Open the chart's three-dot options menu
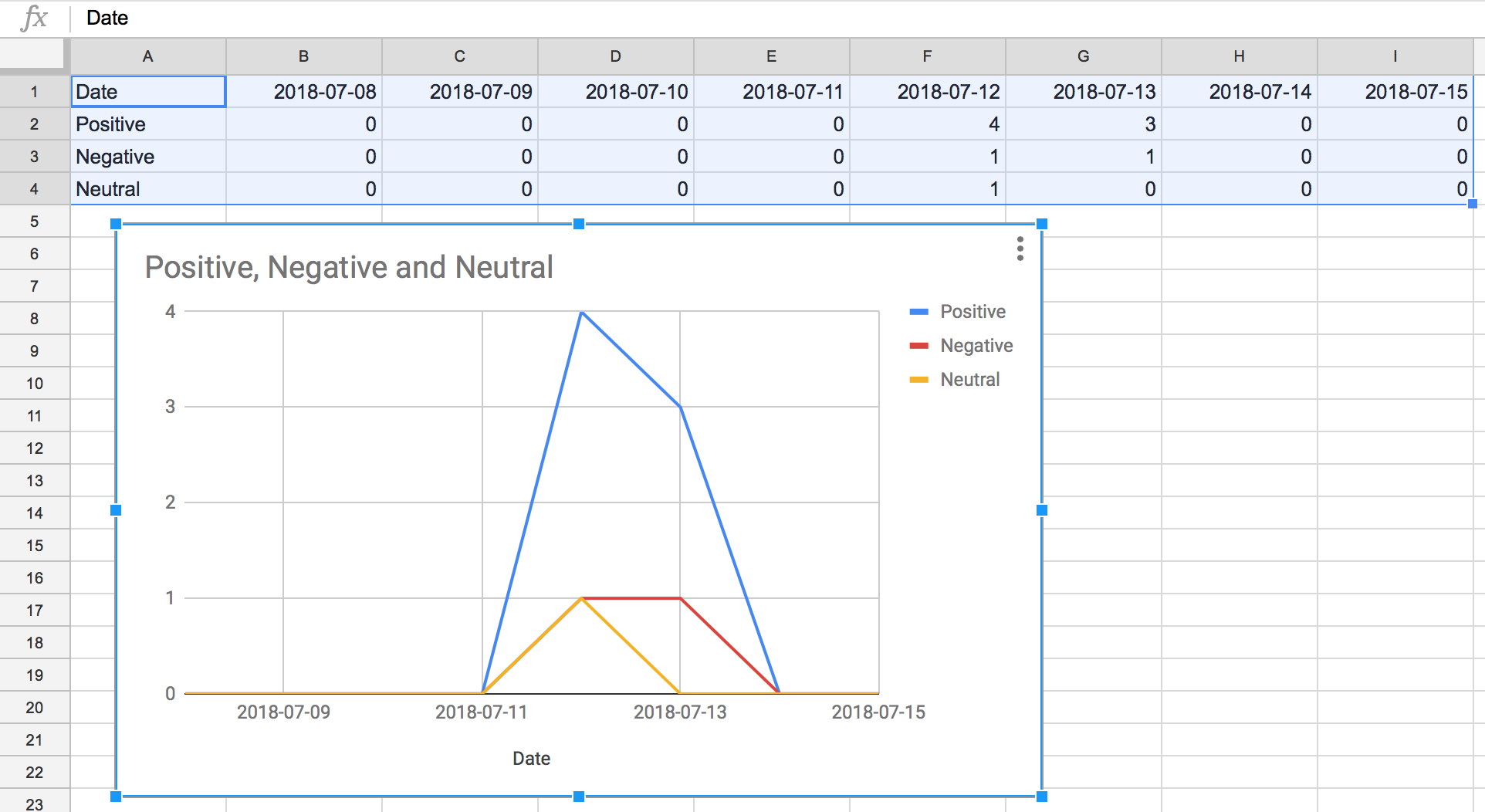The height and width of the screenshot is (812, 1485). click(x=1020, y=249)
